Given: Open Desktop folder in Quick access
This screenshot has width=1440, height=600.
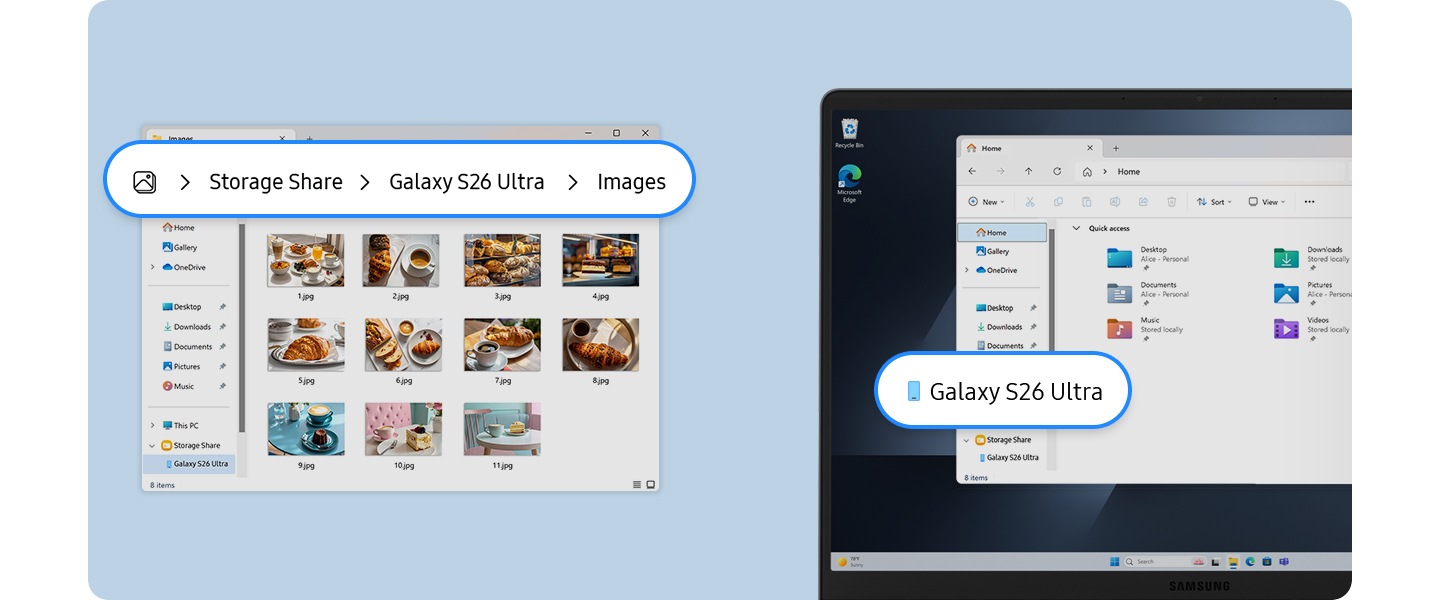Looking at the screenshot, I should click(x=1148, y=258).
